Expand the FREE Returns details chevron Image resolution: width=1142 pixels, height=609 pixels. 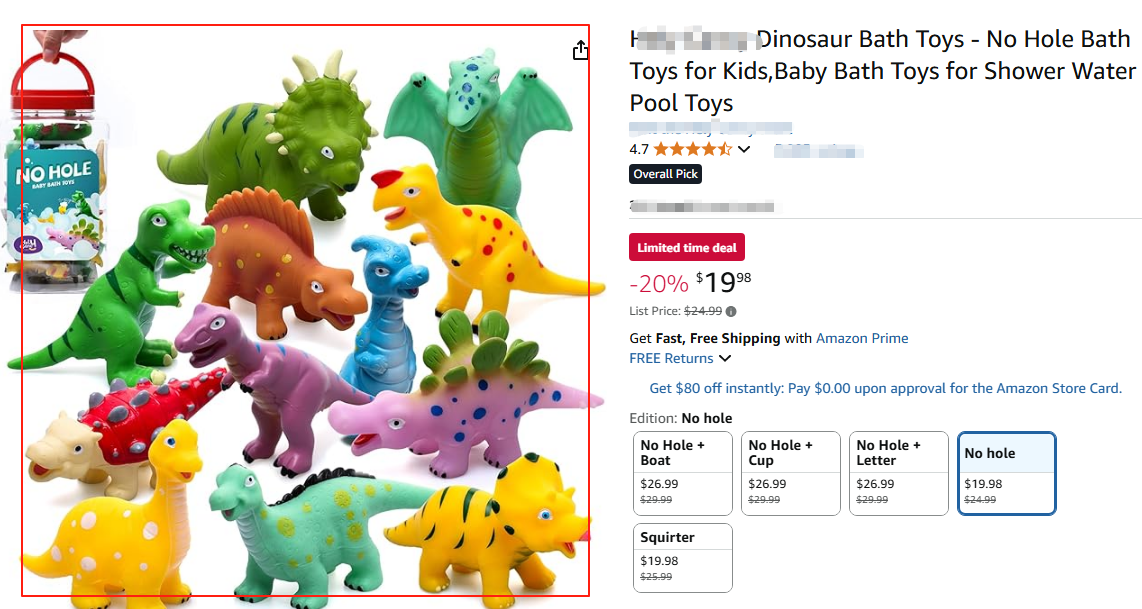725,359
